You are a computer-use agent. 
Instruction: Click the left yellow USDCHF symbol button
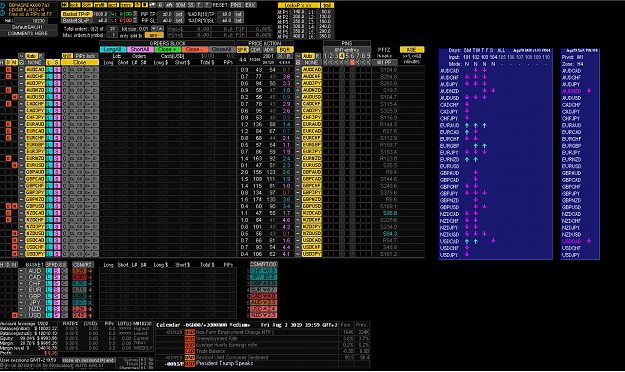coord(35,247)
